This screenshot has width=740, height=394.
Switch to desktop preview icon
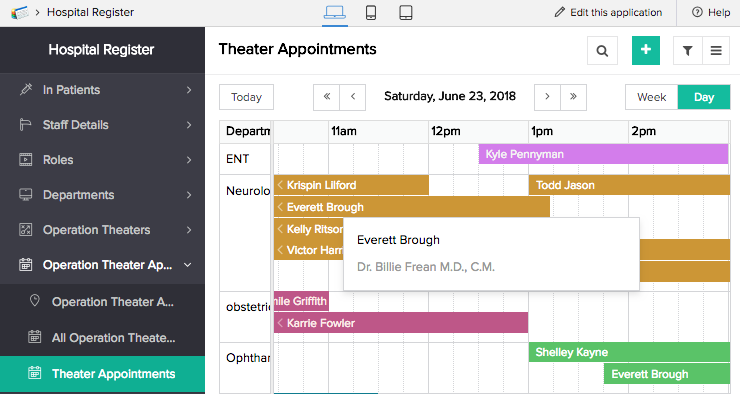pos(335,13)
